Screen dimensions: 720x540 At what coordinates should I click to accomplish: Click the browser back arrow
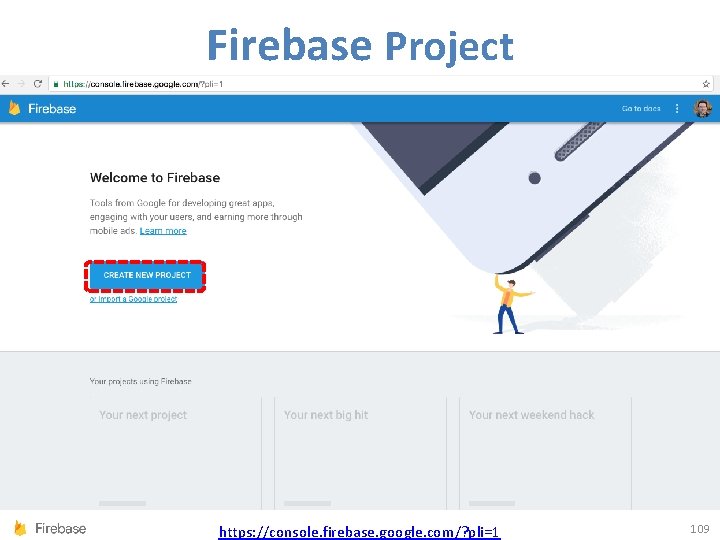(x=6, y=84)
